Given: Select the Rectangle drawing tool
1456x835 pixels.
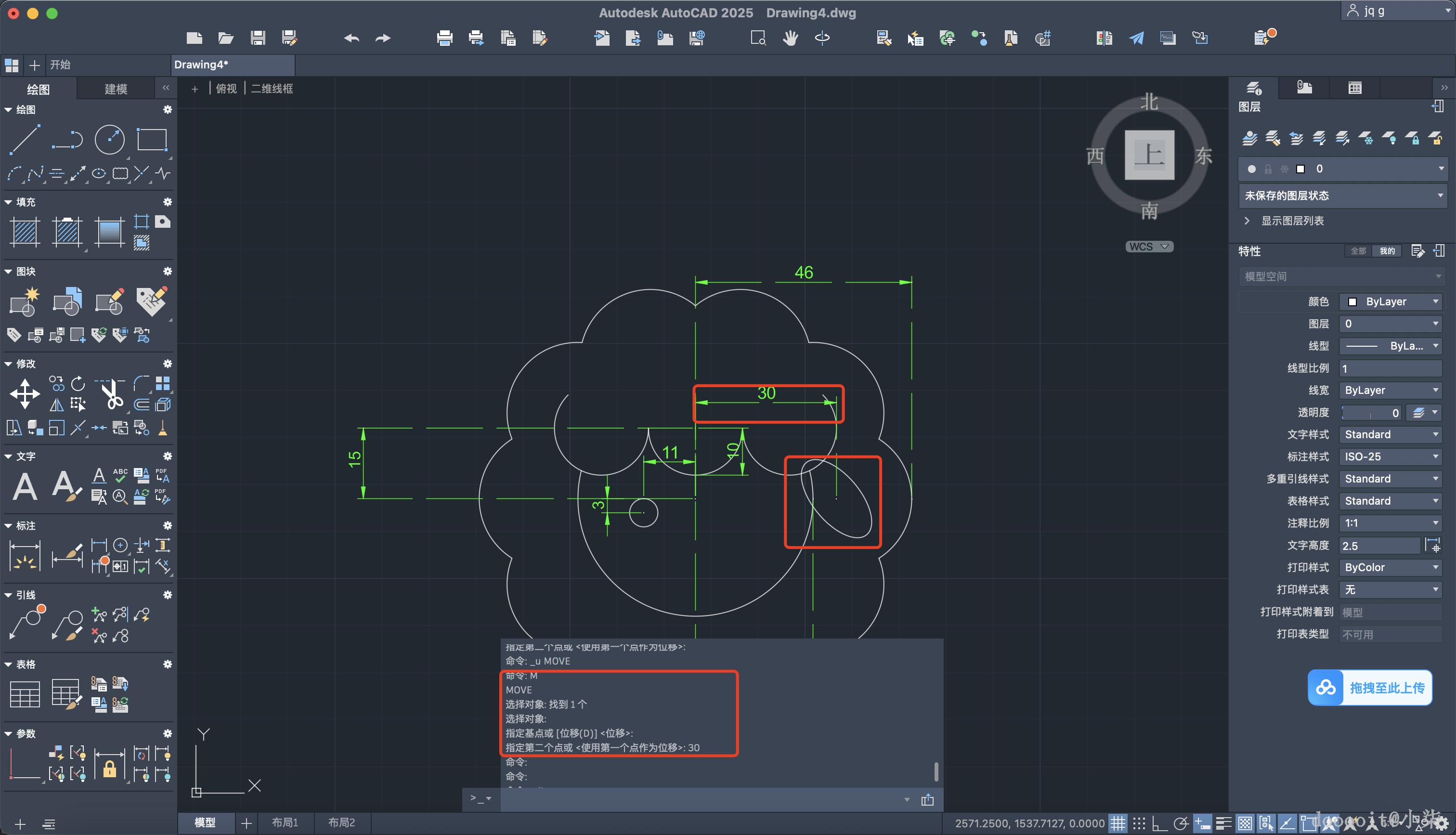Looking at the screenshot, I should pos(152,139).
